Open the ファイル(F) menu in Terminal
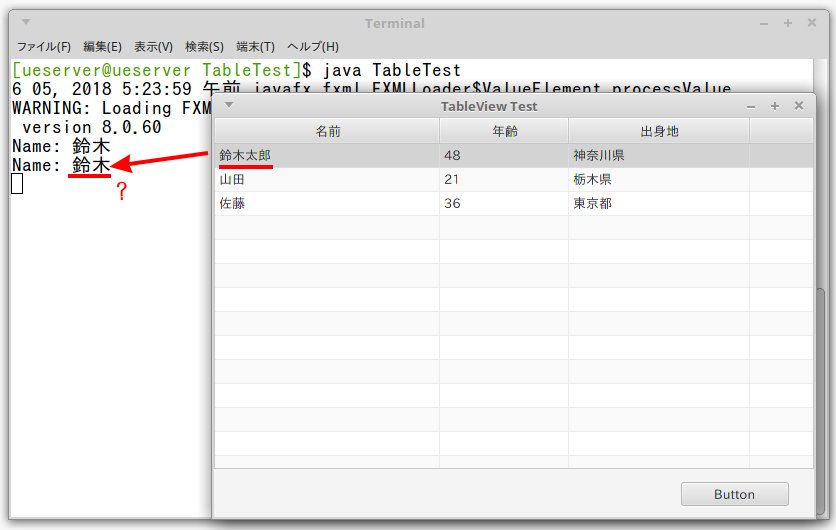The image size is (836, 530). click(44, 47)
